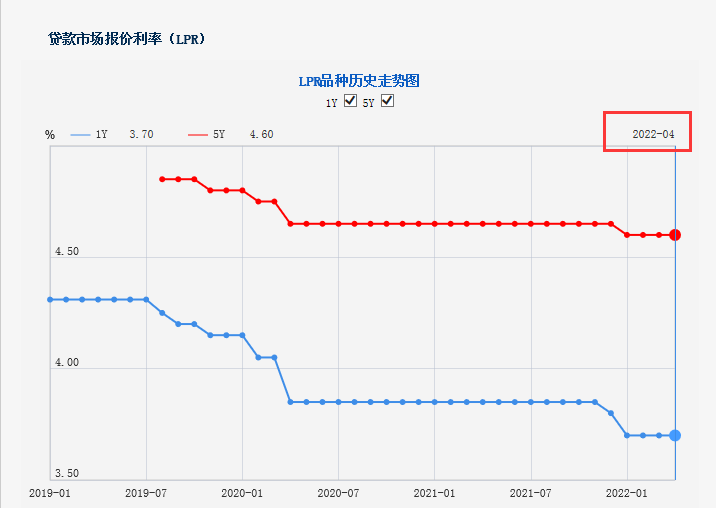Click the first red 5Y data point
716x508 pixels.
pos(162,179)
